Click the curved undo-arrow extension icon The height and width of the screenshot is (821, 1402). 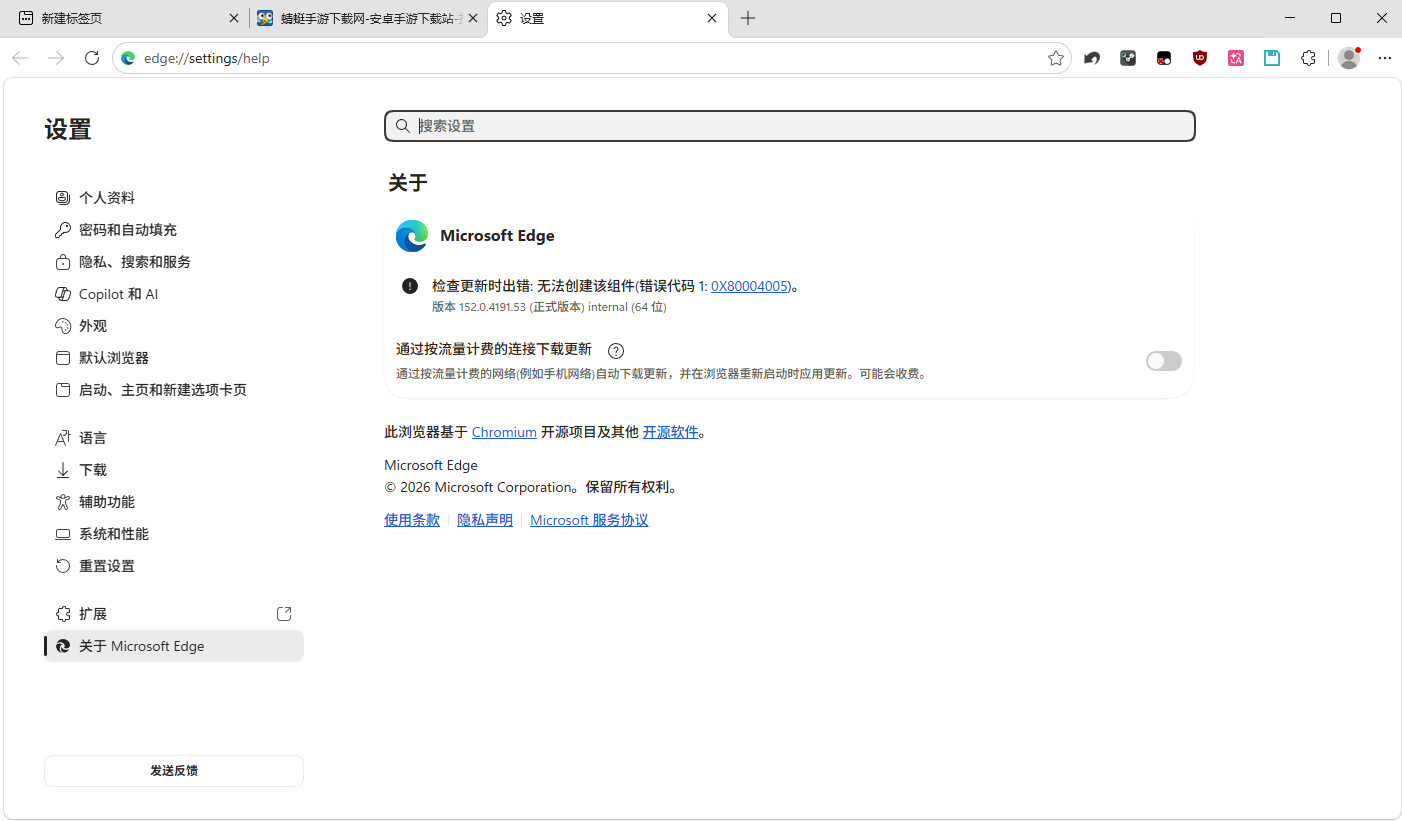pos(1092,58)
